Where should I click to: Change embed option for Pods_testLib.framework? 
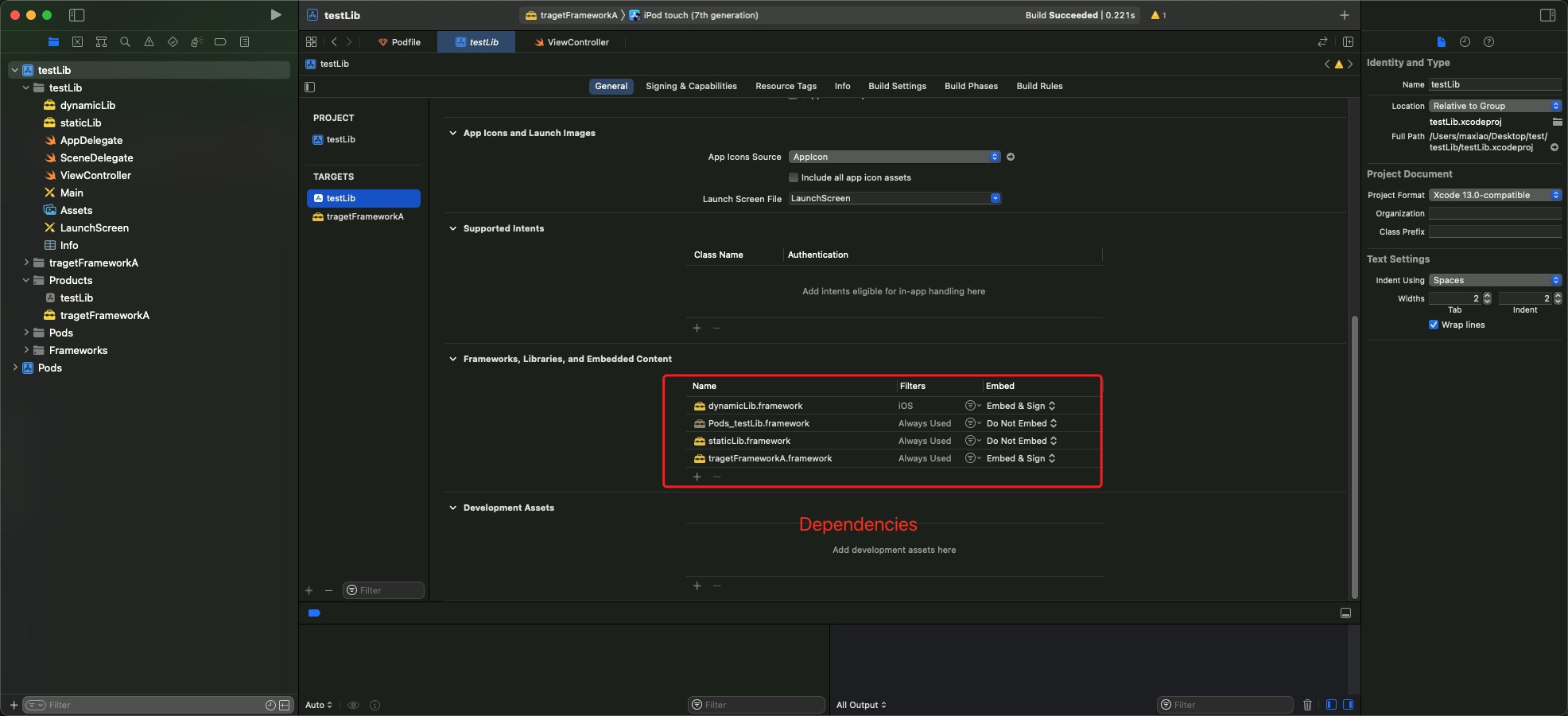click(x=1022, y=423)
